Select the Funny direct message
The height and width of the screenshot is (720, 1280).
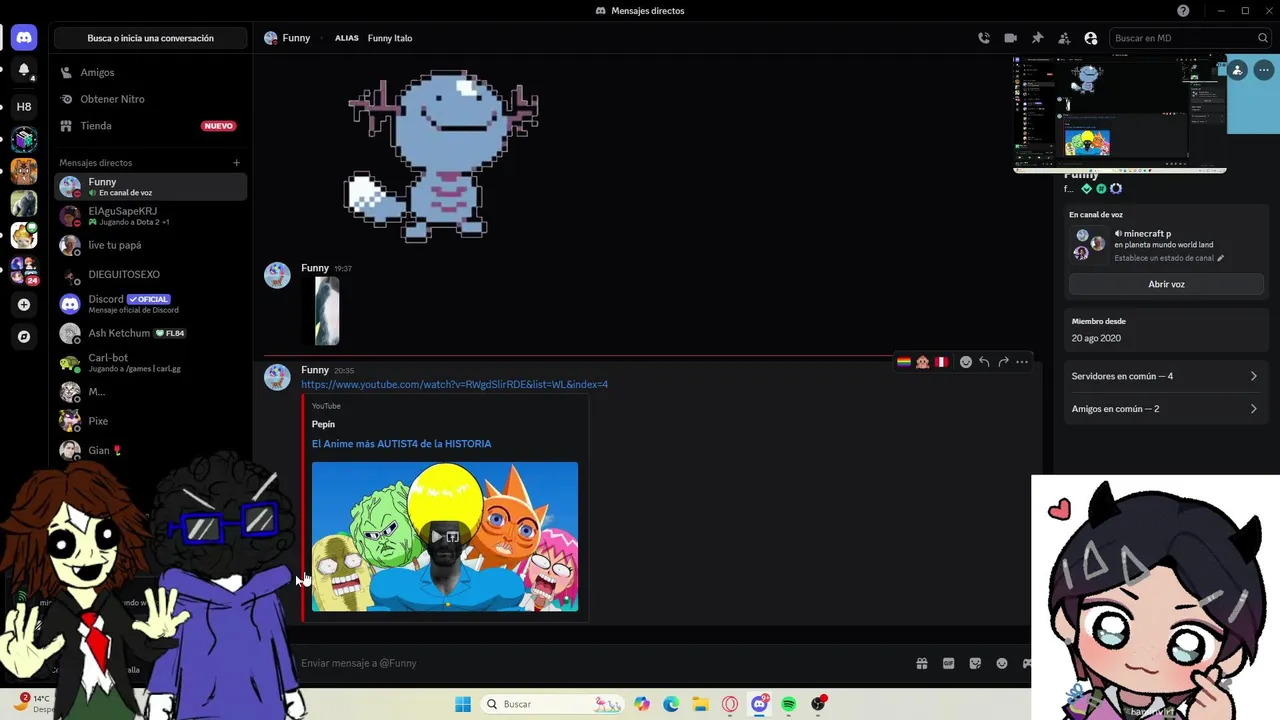pos(150,187)
